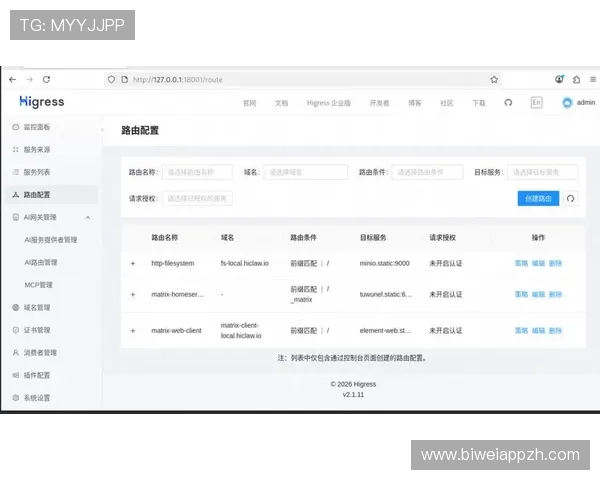
Task: Open the 路由名称 filter dropdown
Action: (x=197, y=172)
